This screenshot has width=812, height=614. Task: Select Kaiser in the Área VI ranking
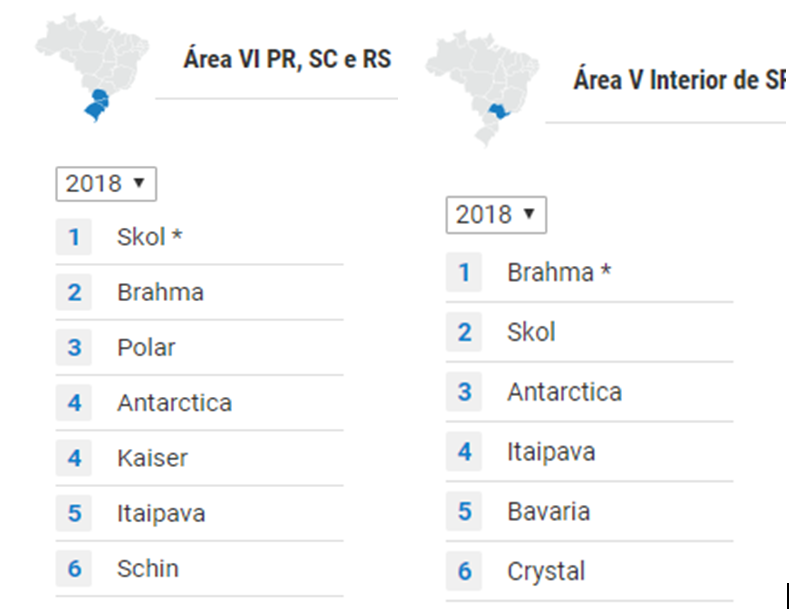152,458
